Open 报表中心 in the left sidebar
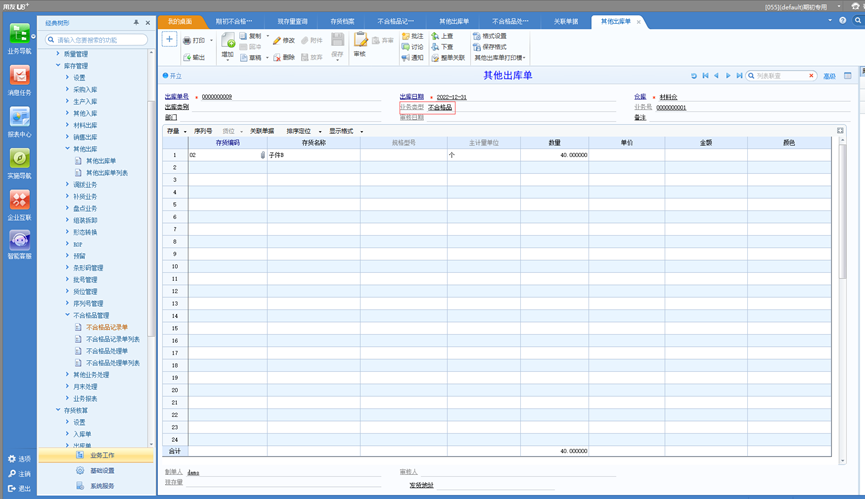Viewport: 865px width, 499px height. (x=19, y=122)
